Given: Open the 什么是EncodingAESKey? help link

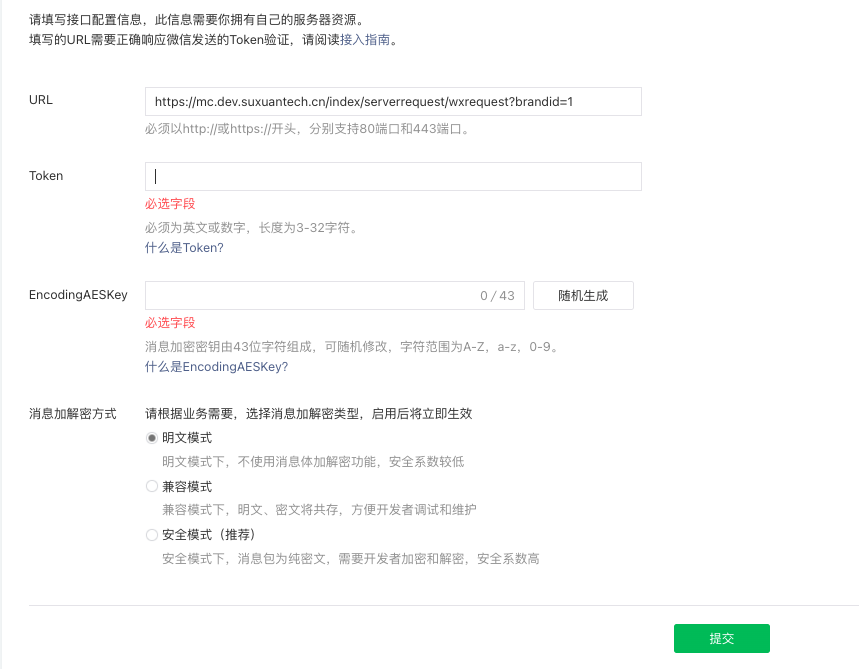Looking at the screenshot, I should 216,367.
